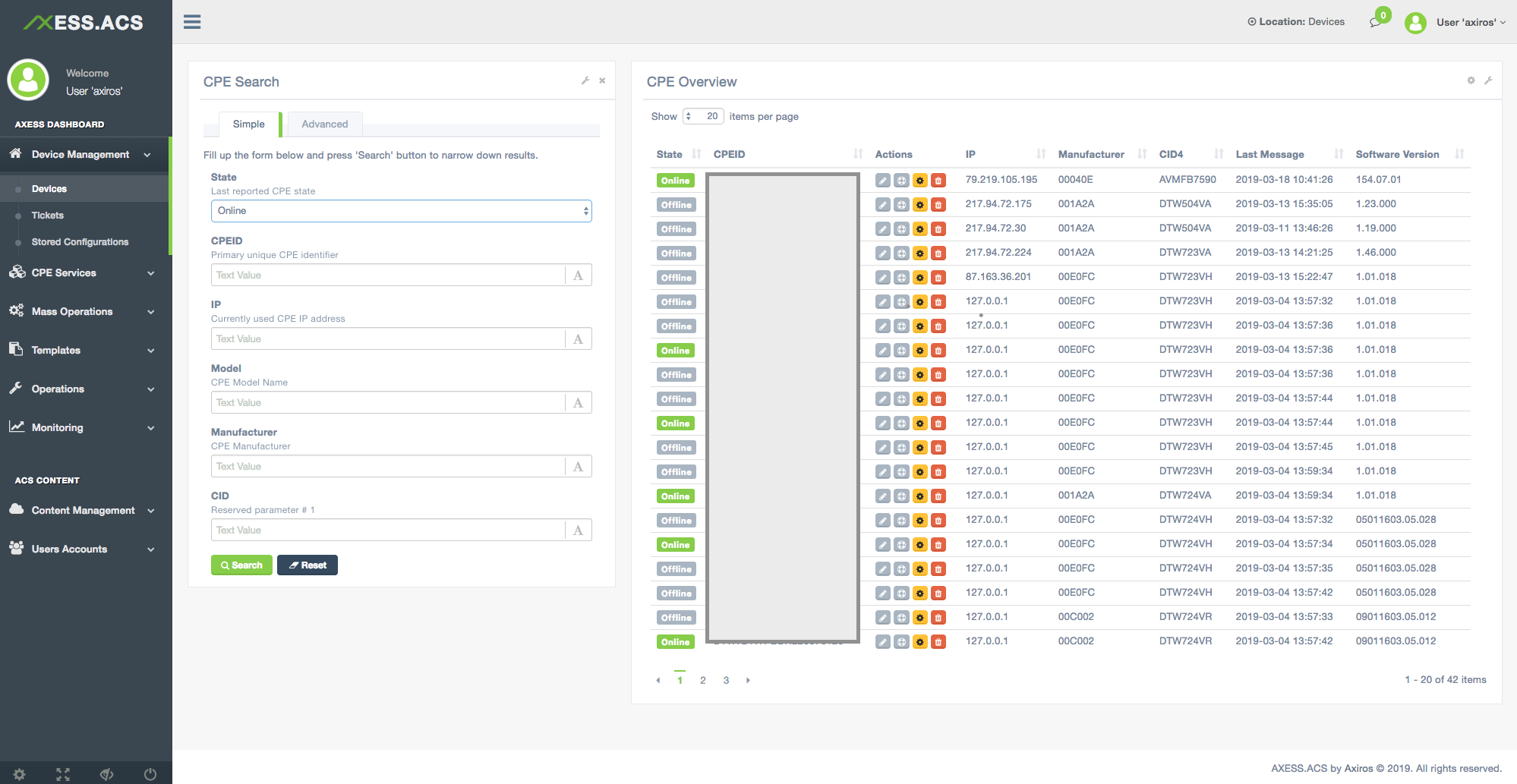Image resolution: width=1517 pixels, height=784 pixels.
Task: Open the State dropdown showing Online
Action: click(x=401, y=211)
